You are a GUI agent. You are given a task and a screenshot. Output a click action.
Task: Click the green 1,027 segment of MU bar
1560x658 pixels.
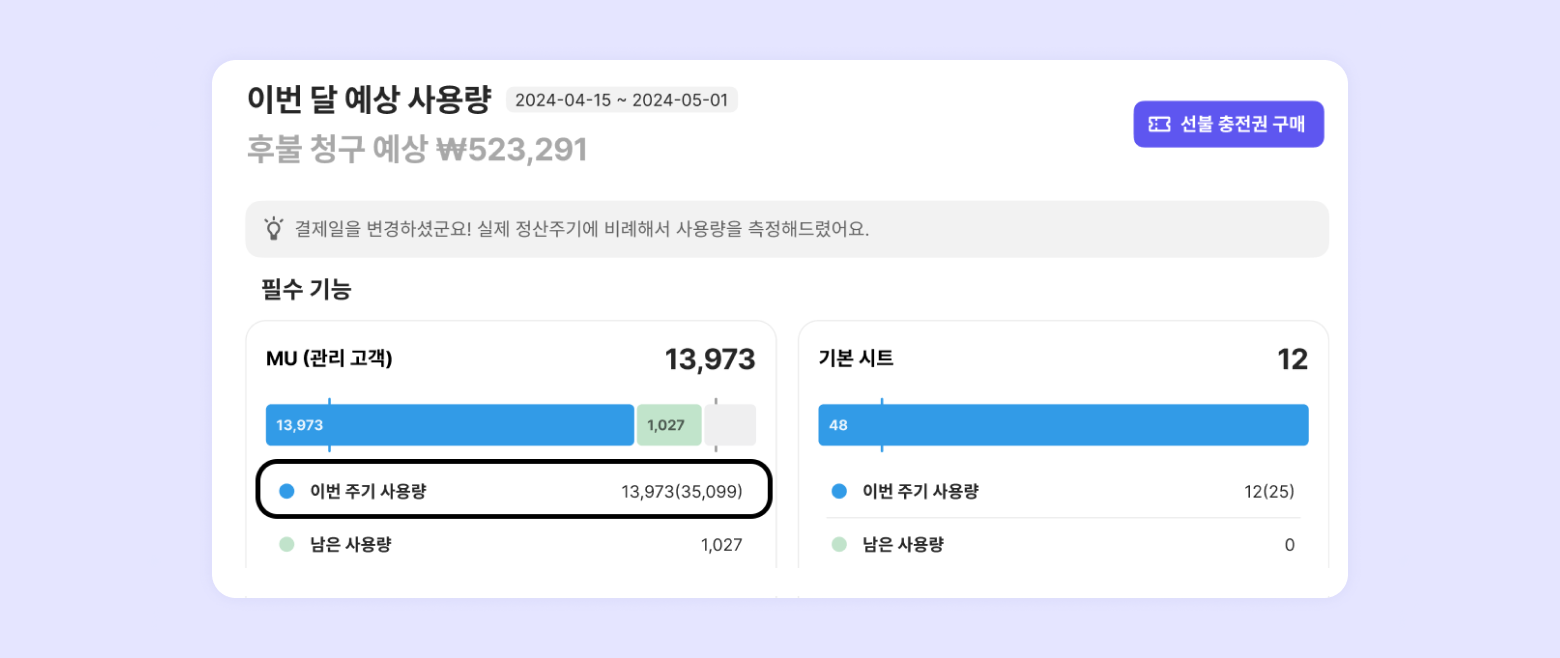tap(670, 425)
